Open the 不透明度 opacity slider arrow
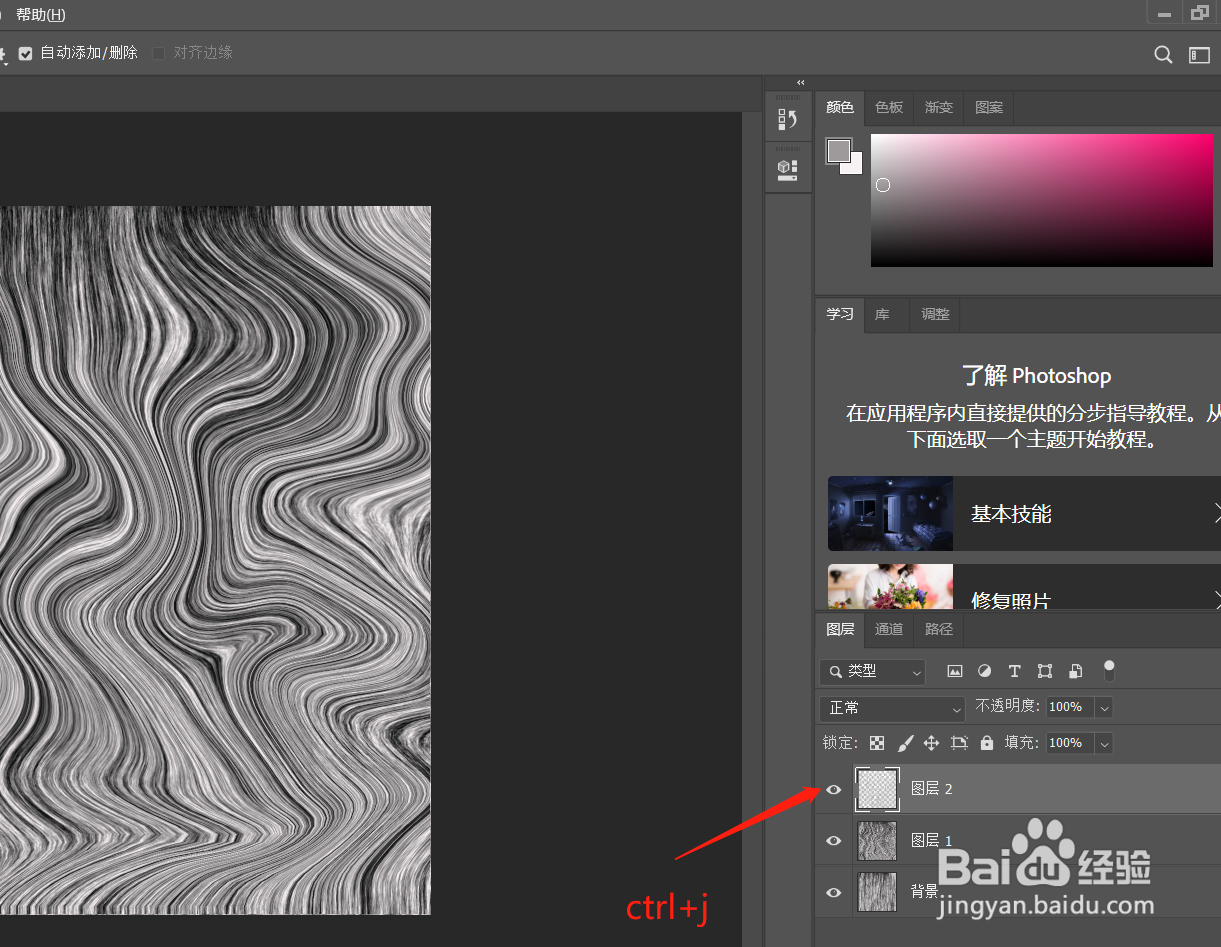 coord(1104,708)
